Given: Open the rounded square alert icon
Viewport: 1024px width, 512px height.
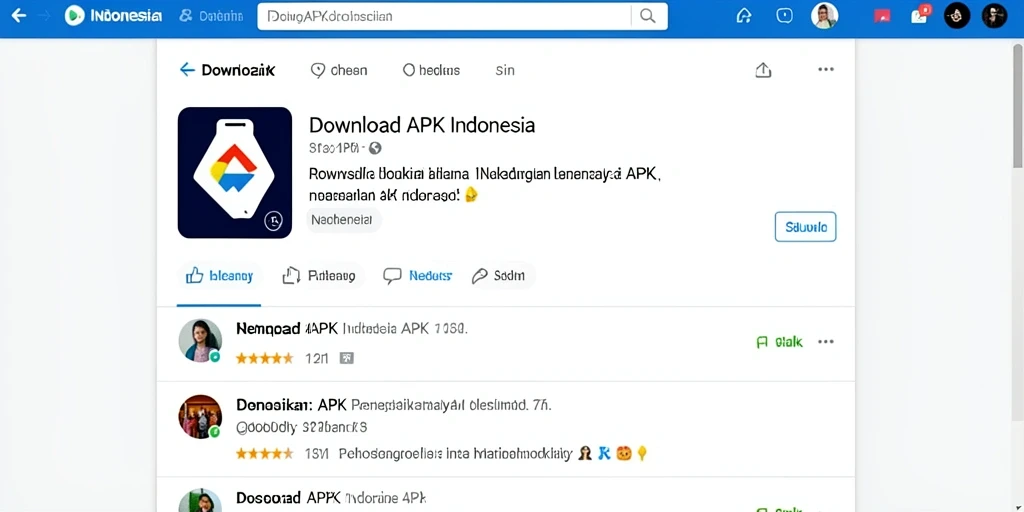Looking at the screenshot, I should click(784, 16).
